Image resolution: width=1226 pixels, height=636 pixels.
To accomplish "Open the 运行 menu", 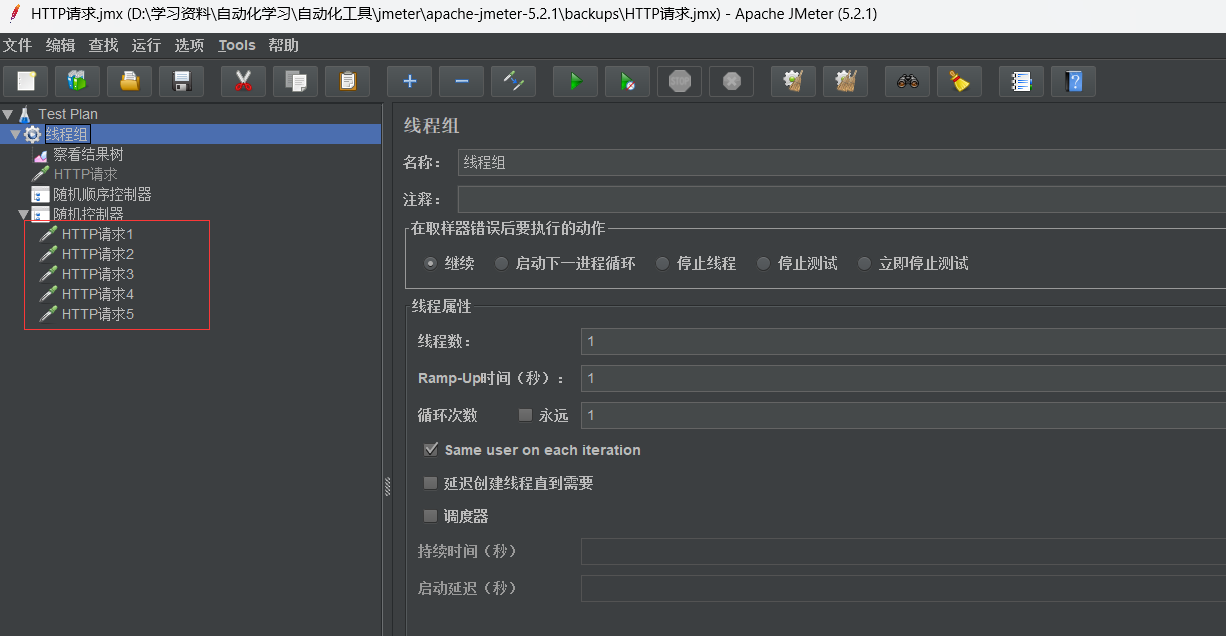I will click(146, 45).
